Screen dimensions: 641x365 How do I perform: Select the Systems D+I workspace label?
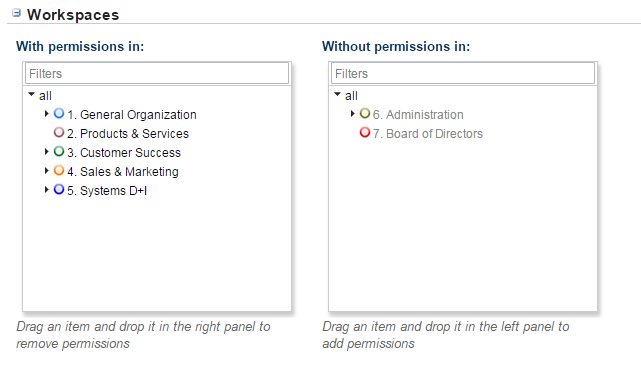click(107, 191)
